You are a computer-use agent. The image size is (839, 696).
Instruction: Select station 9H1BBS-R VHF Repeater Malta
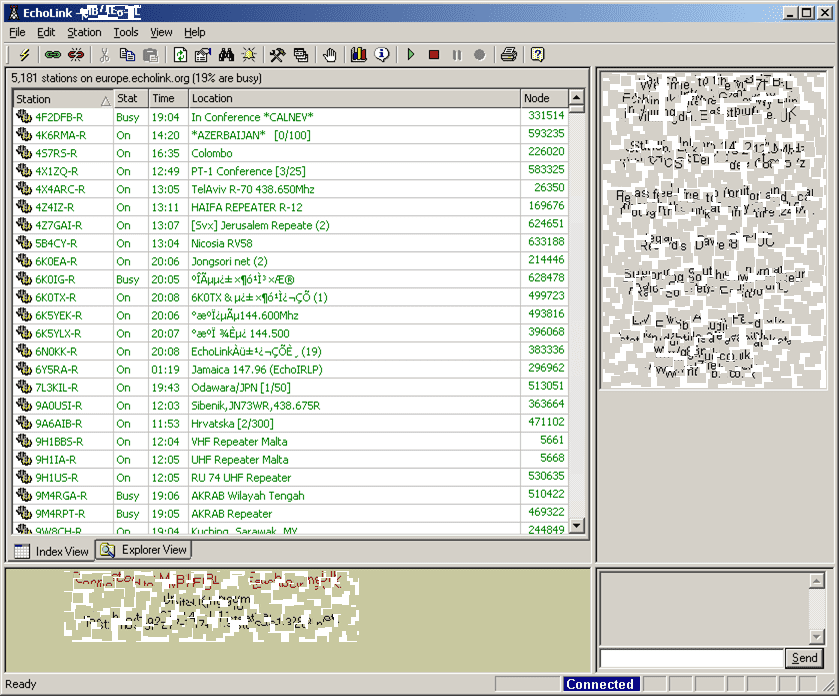click(x=291, y=441)
